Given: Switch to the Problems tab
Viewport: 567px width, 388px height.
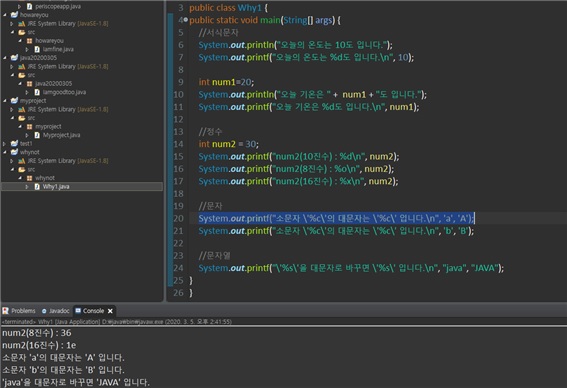Looking at the screenshot, I should click(19, 311).
